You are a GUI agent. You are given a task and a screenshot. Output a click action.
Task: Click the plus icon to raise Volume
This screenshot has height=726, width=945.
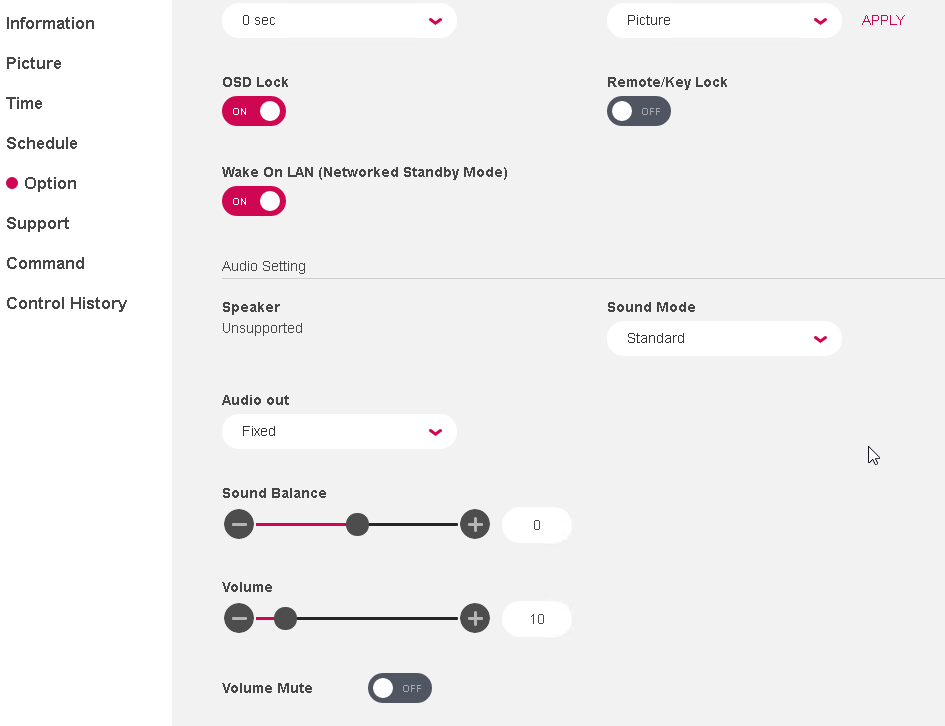(475, 618)
